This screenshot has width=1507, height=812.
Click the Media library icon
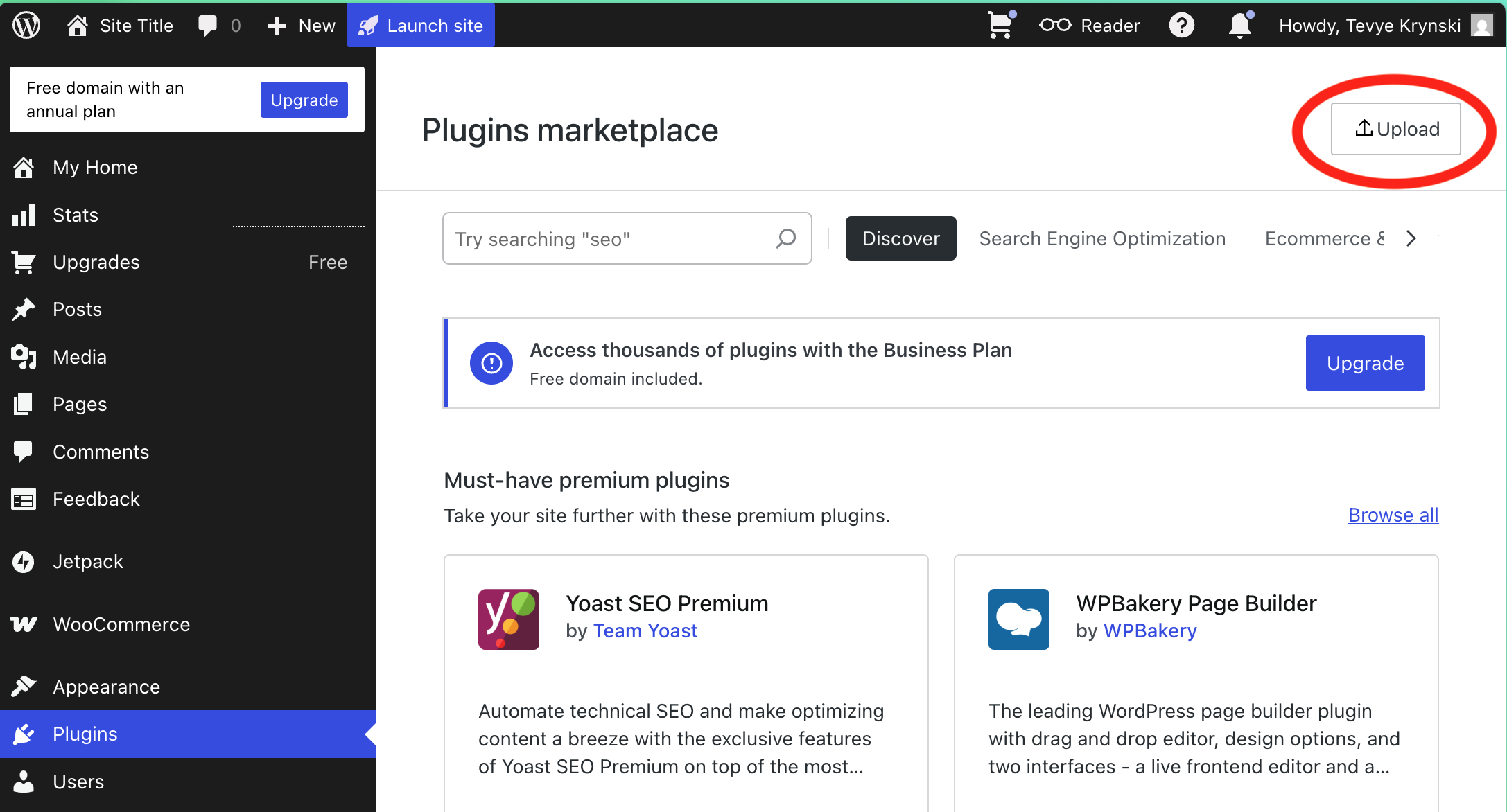24,357
